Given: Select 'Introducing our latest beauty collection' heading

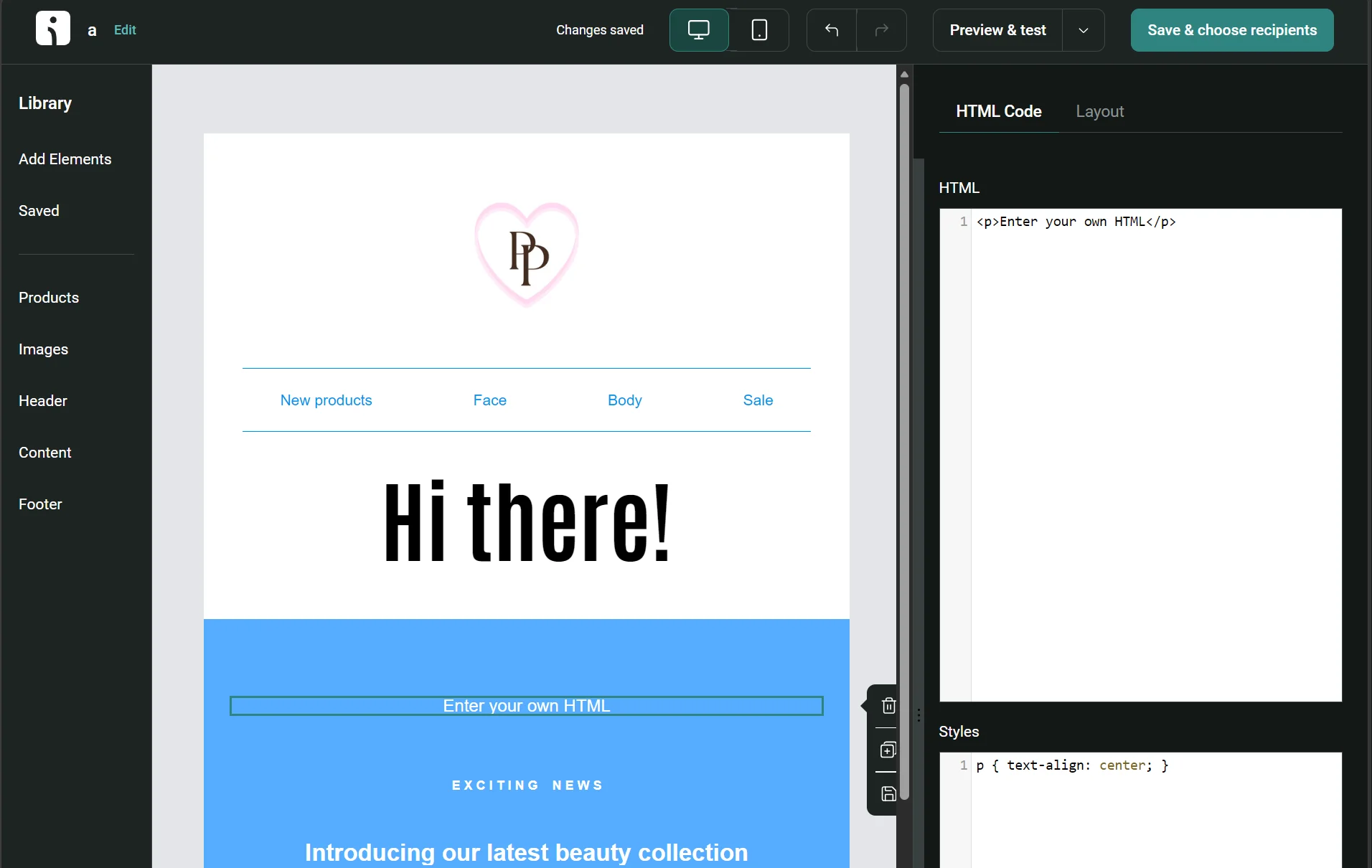Looking at the screenshot, I should click(527, 852).
